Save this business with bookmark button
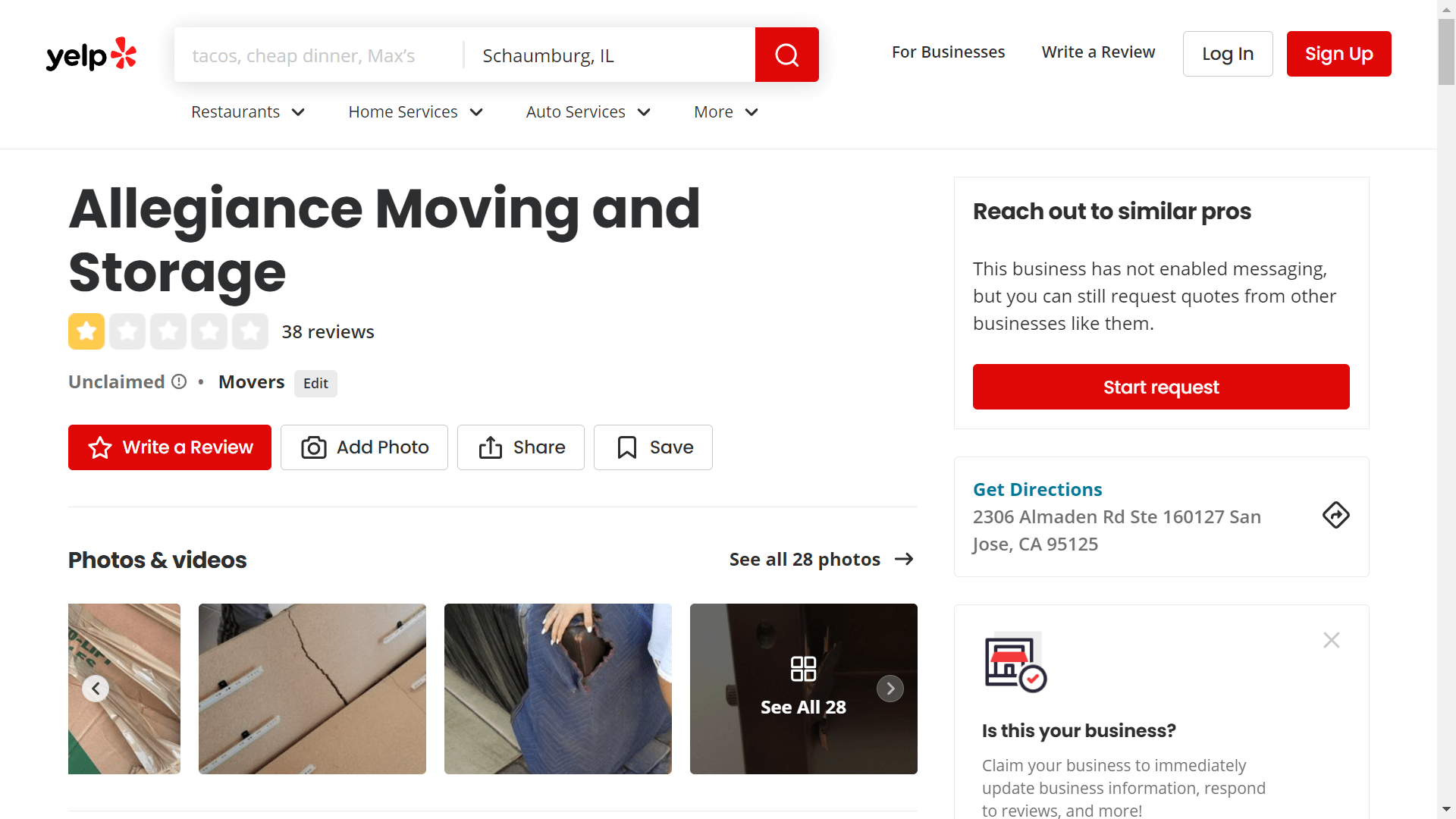The height and width of the screenshot is (819, 1456). pyautogui.click(x=653, y=447)
